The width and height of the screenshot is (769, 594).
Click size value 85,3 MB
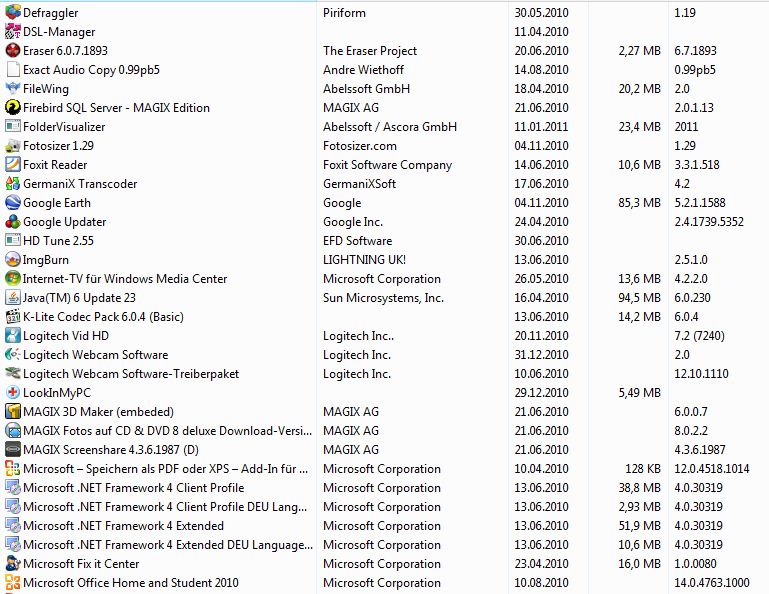(x=639, y=203)
